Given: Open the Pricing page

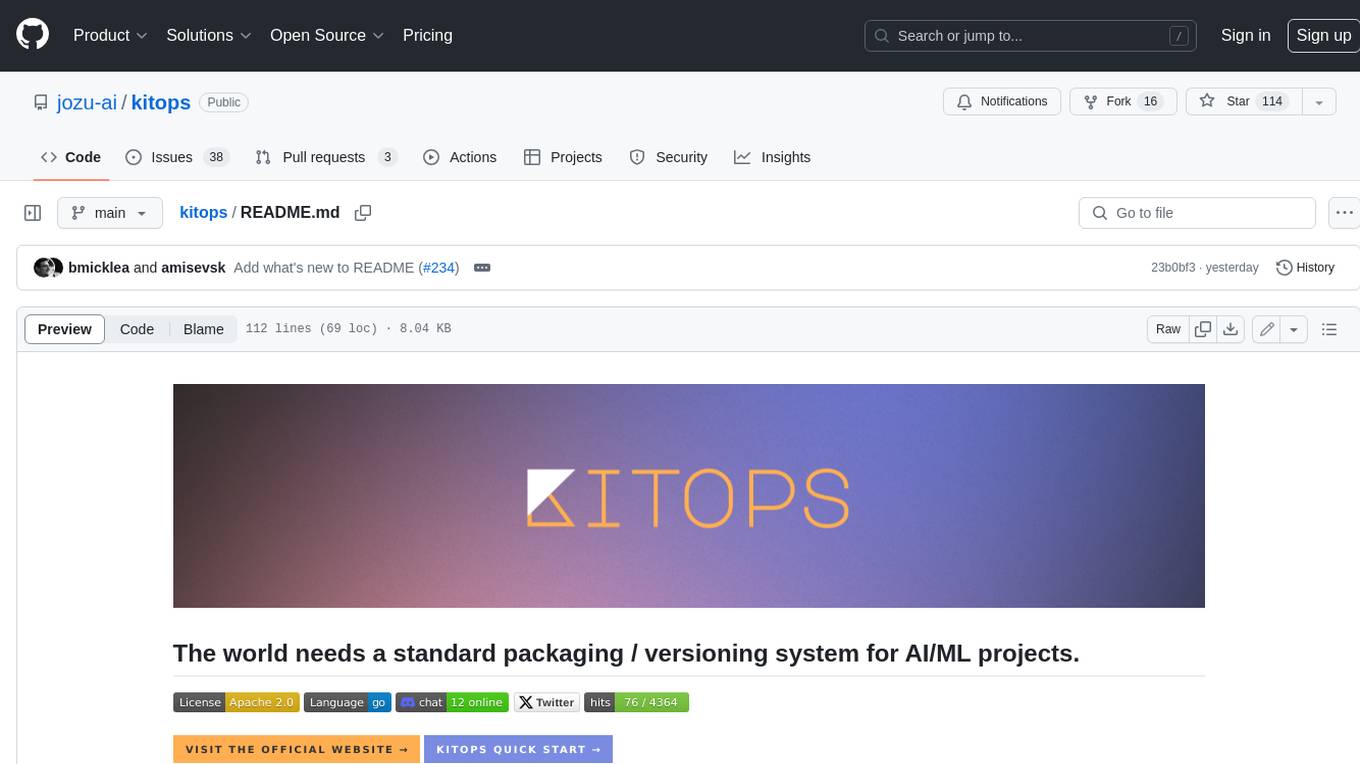Looking at the screenshot, I should [x=427, y=35].
